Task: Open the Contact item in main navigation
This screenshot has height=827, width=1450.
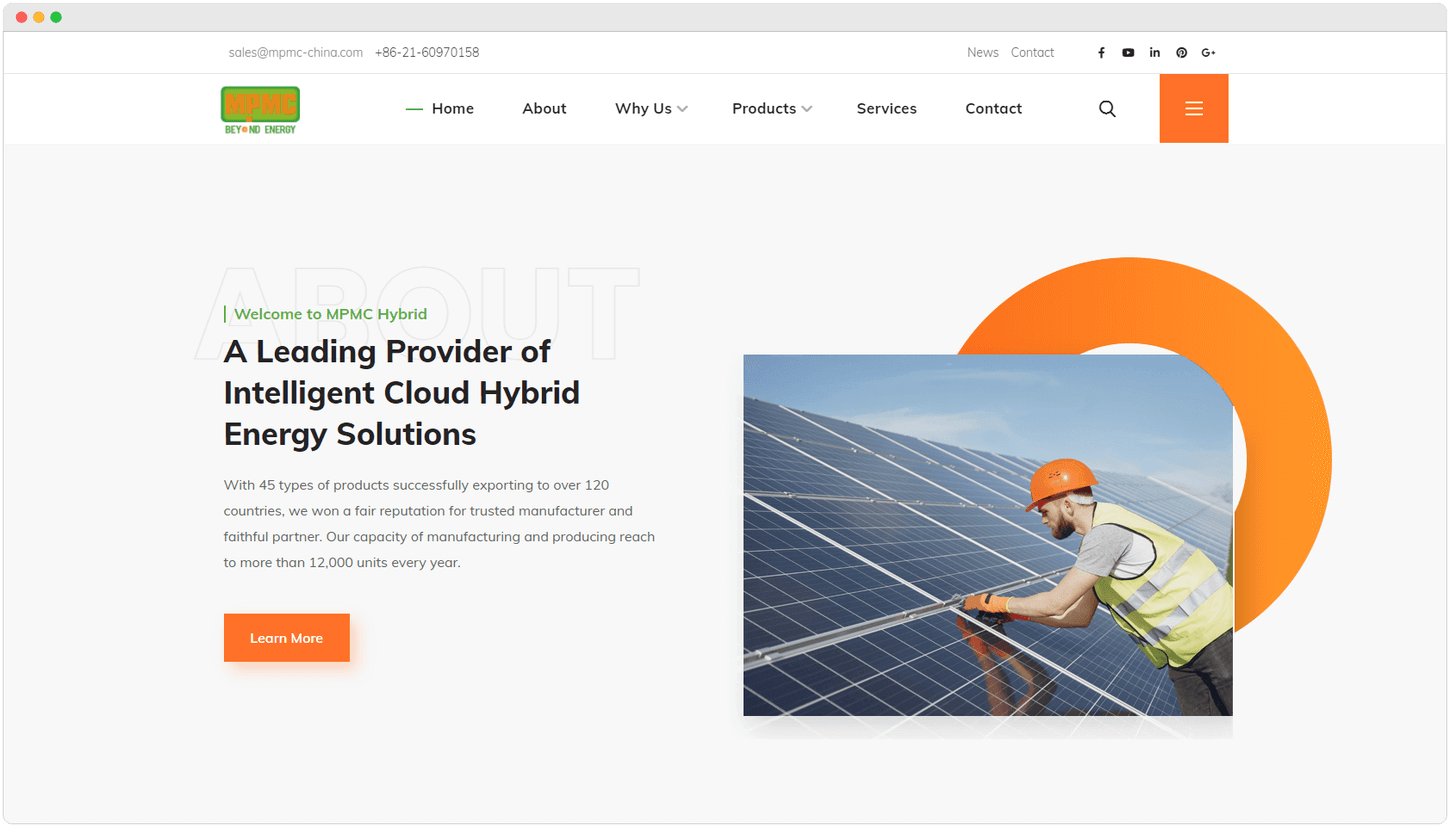Action: point(993,109)
